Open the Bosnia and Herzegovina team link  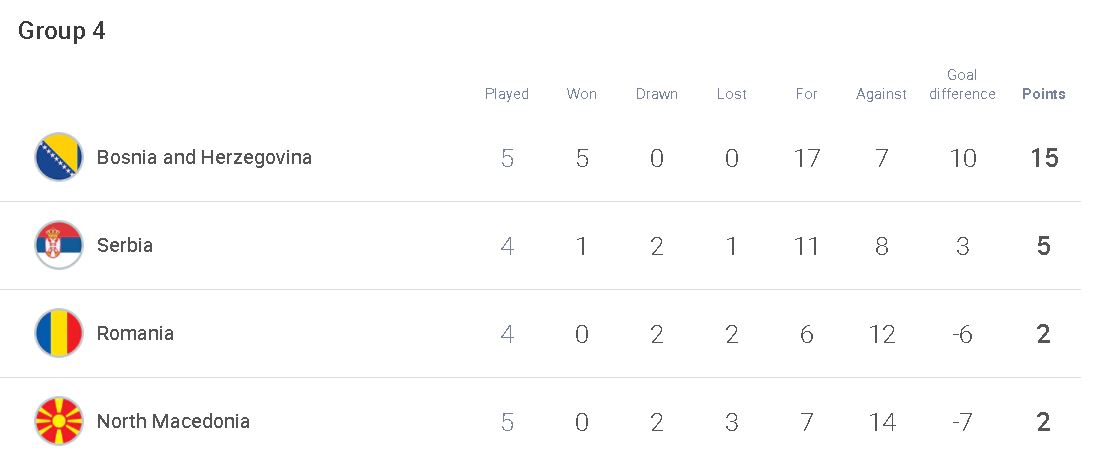pyautogui.click(x=204, y=158)
